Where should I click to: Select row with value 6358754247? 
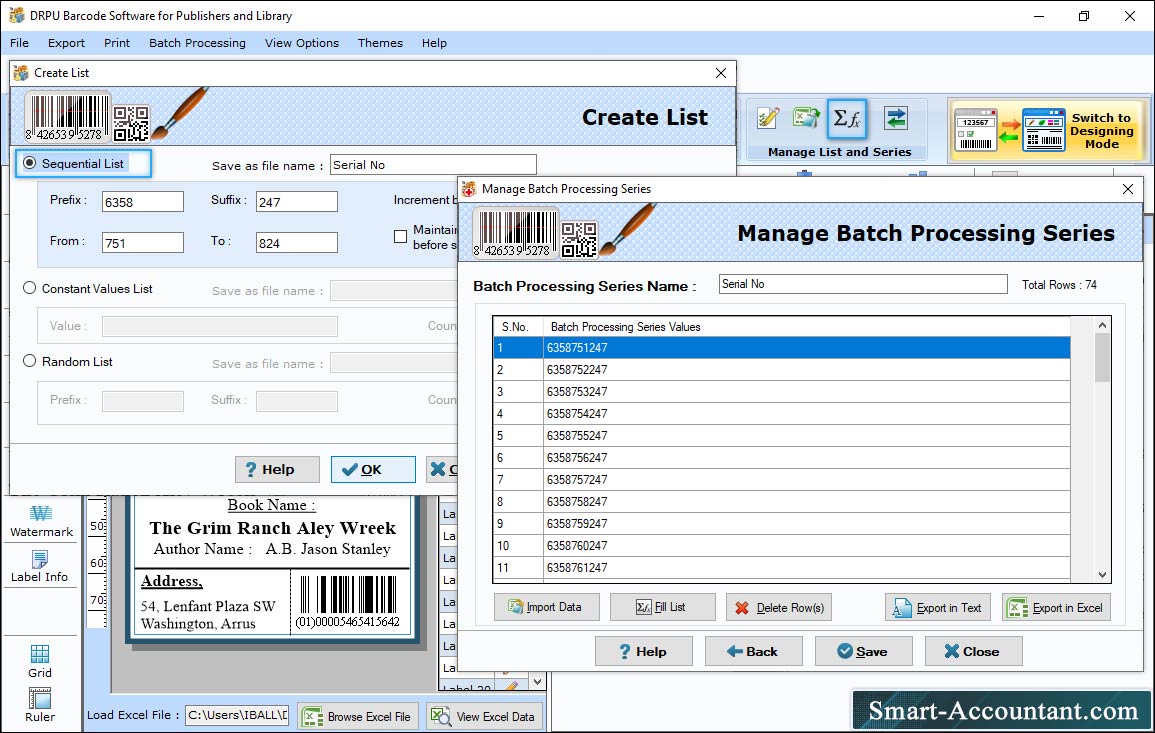[x=782, y=414]
